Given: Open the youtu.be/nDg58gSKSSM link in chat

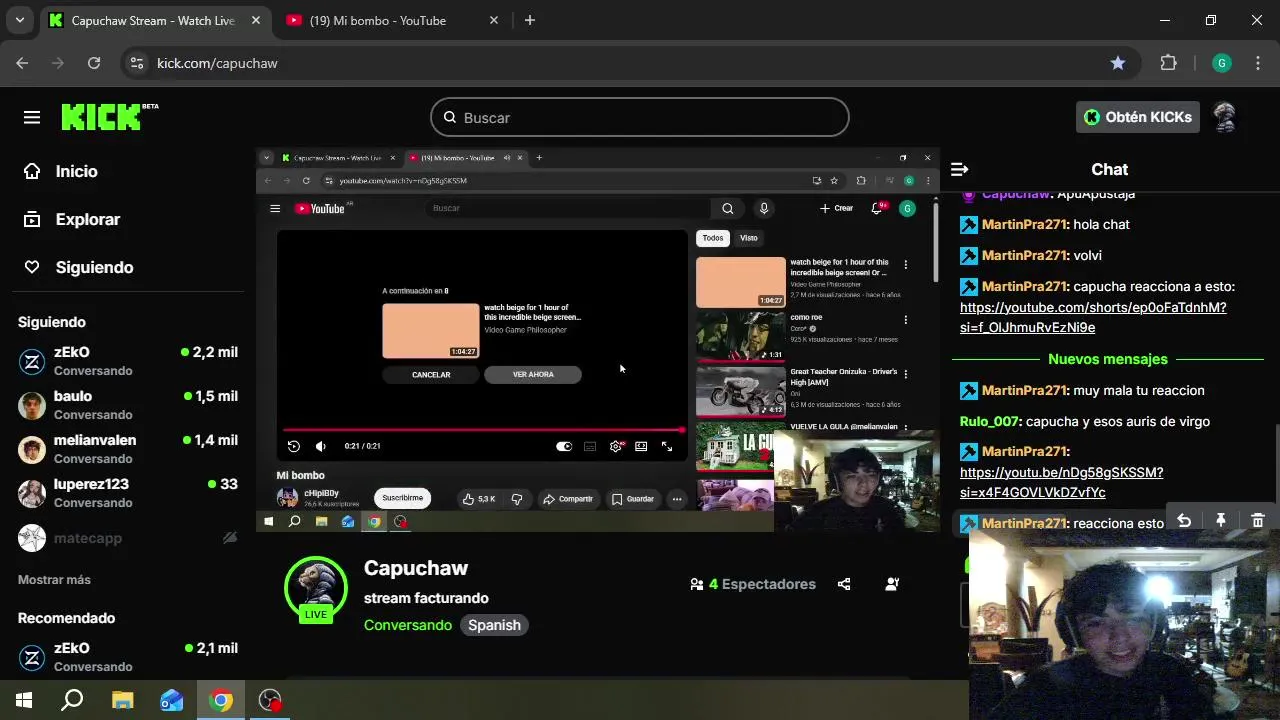Looking at the screenshot, I should [x=1061, y=482].
